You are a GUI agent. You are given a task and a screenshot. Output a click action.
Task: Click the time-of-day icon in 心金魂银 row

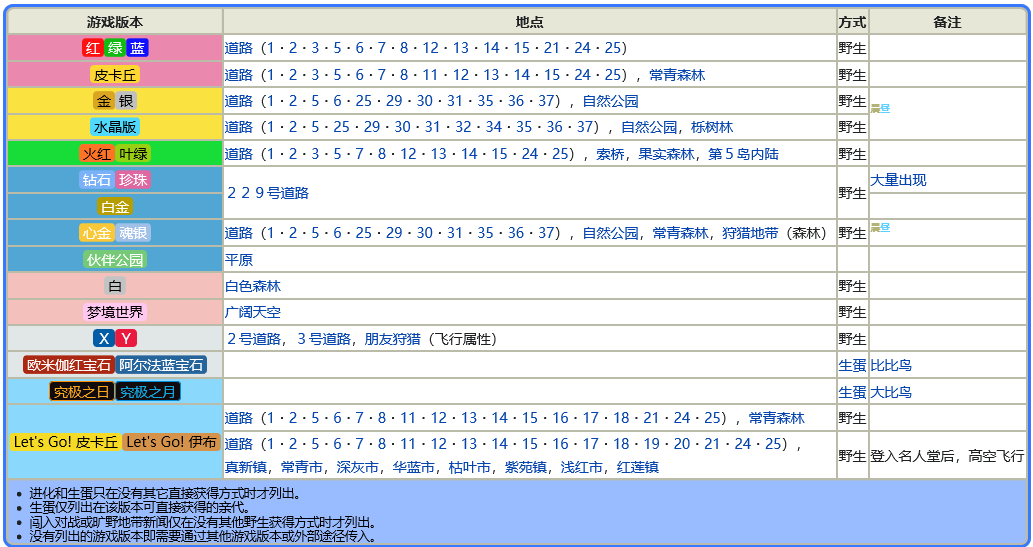pos(880,227)
